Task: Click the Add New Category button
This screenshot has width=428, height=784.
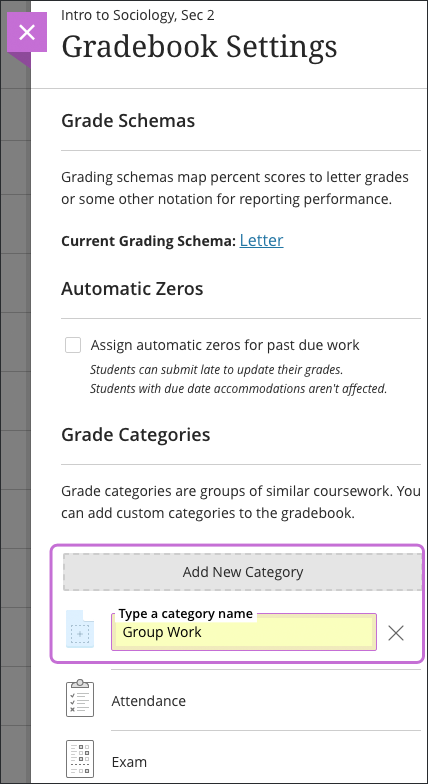Action: 243,572
